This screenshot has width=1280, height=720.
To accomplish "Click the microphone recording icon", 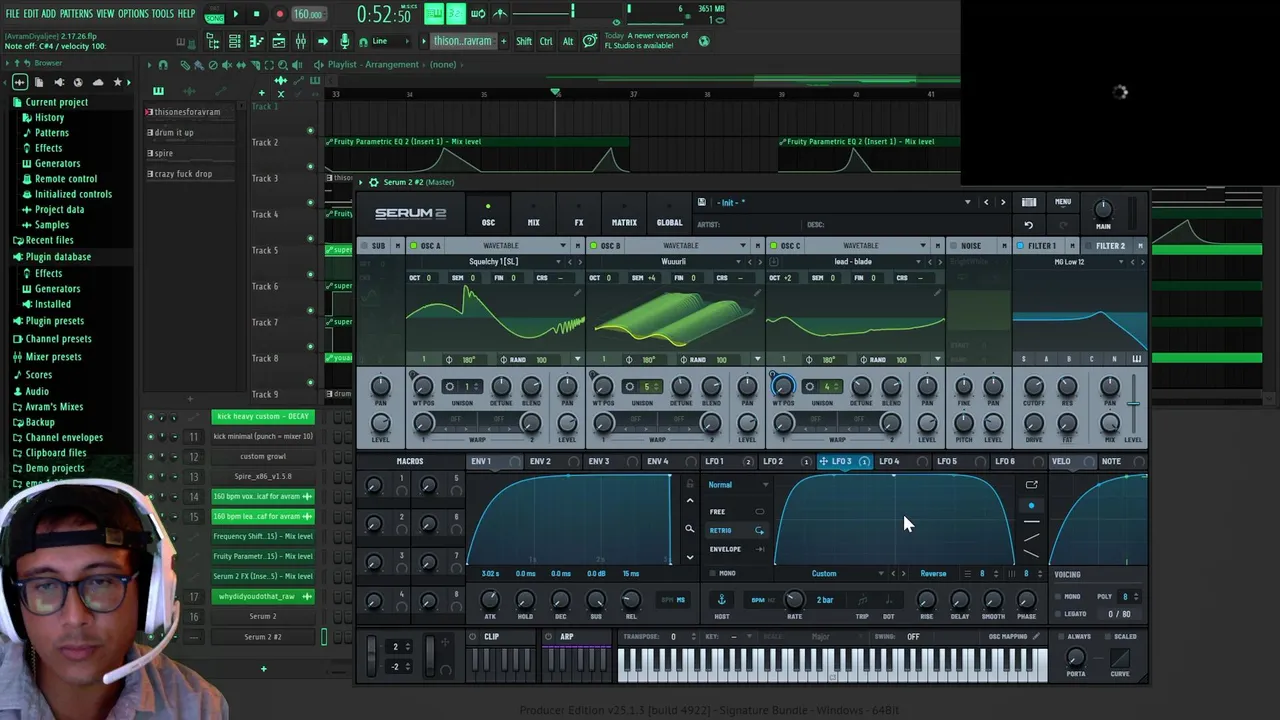I will 345,41.
